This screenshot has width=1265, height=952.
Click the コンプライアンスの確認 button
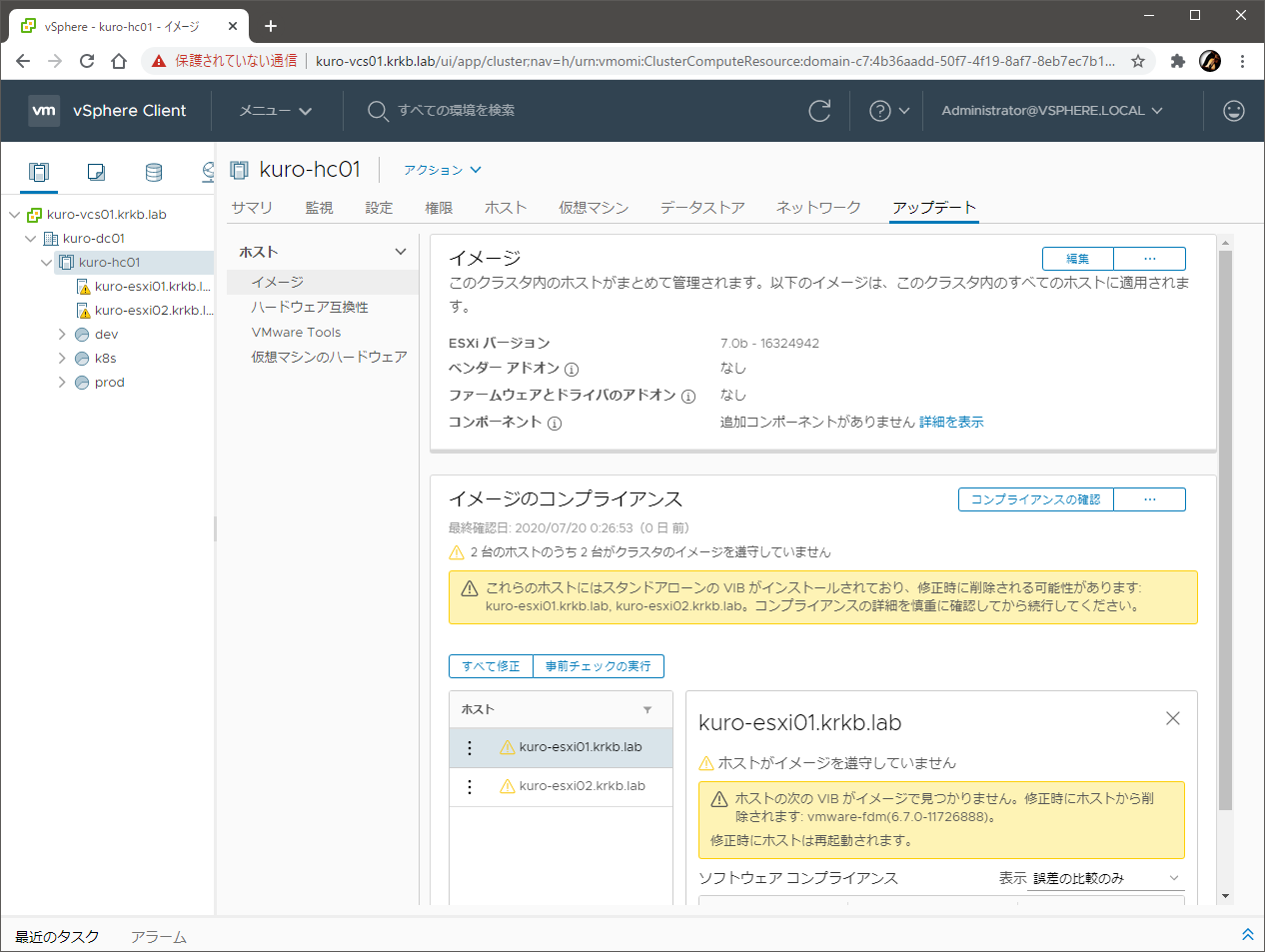click(1035, 499)
